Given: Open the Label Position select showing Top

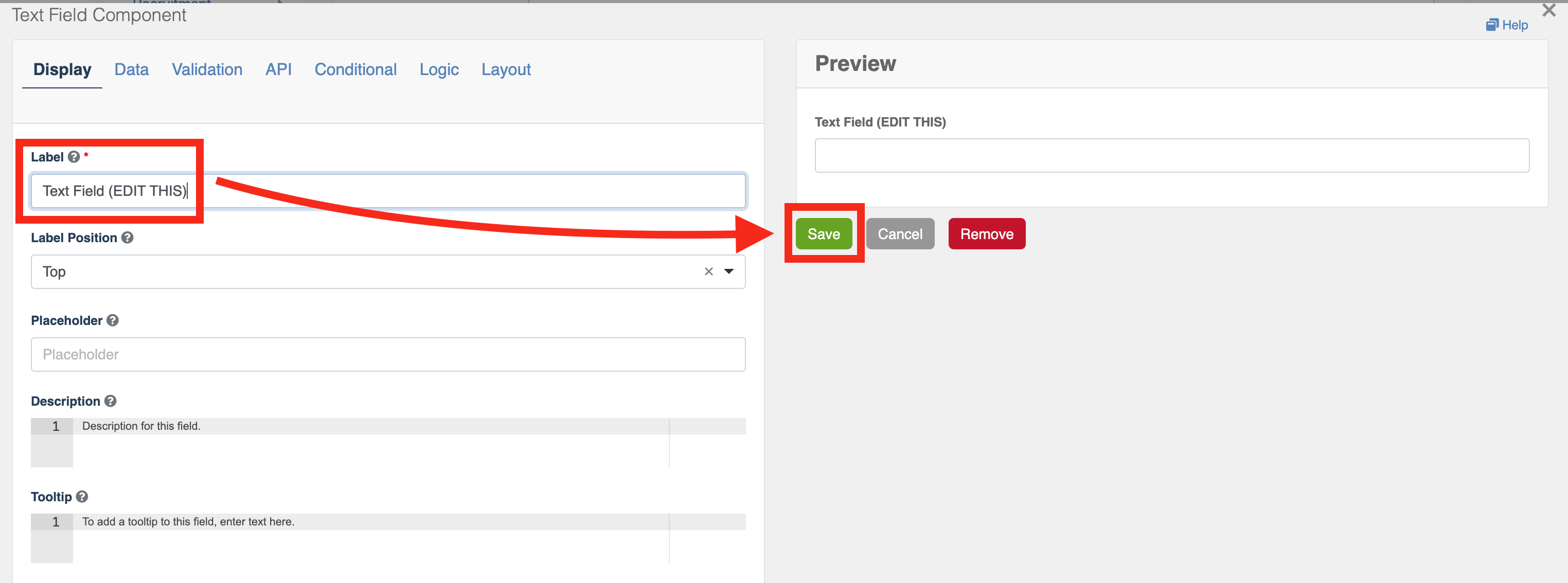Looking at the screenshot, I should pyautogui.click(x=365, y=272).
